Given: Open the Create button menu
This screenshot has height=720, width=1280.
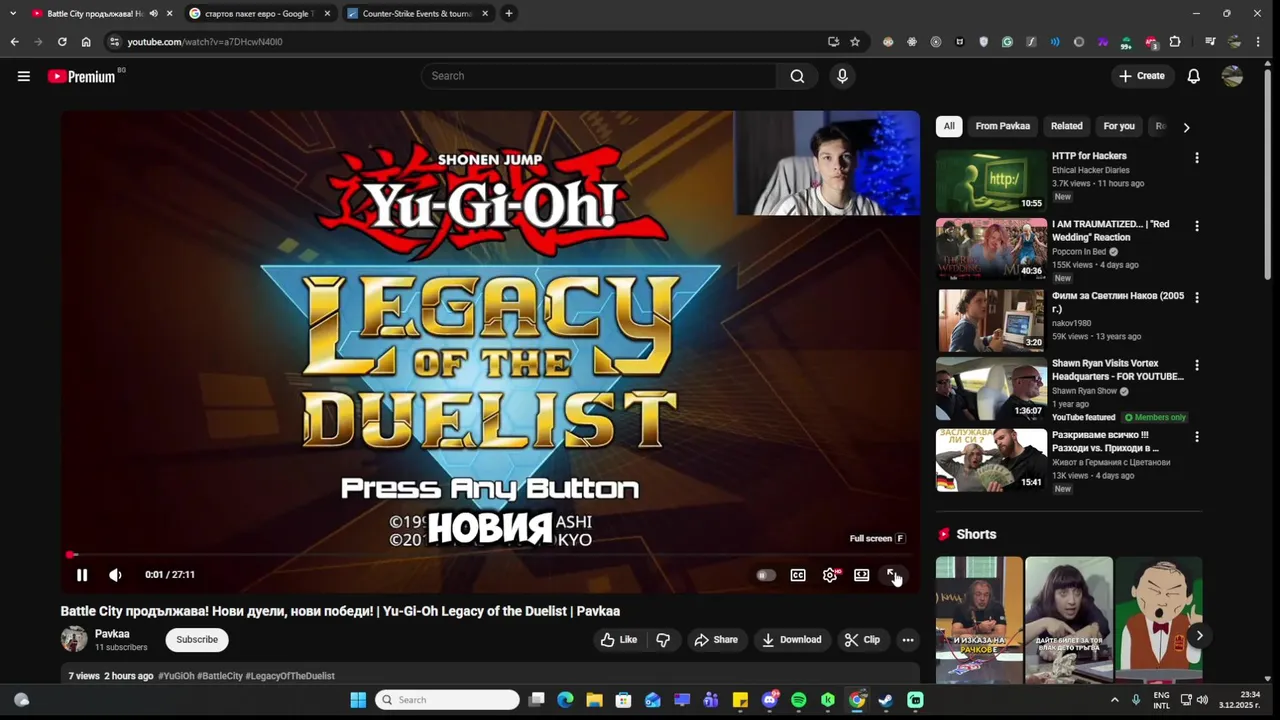Looking at the screenshot, I should coord(1142,76).
